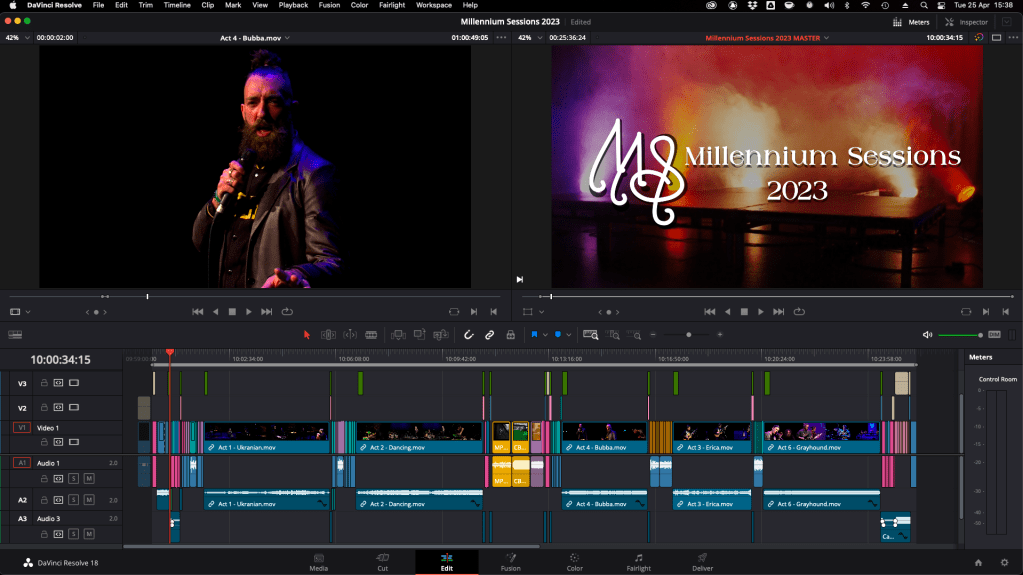Viewport: 1023px width, 575px height.
Task: Toggle timeline Snapping magnet icon
Action: point(468,335)
